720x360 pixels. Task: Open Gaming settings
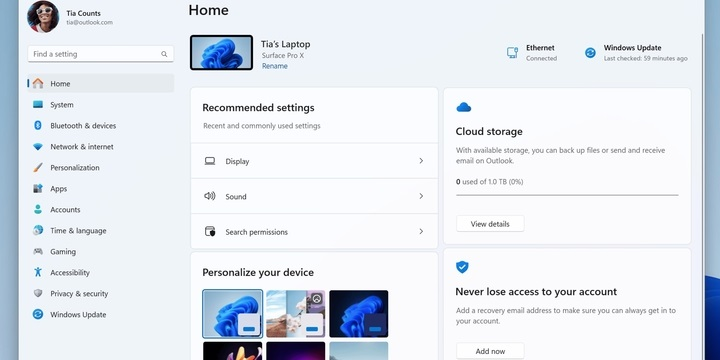coord(101,252)
